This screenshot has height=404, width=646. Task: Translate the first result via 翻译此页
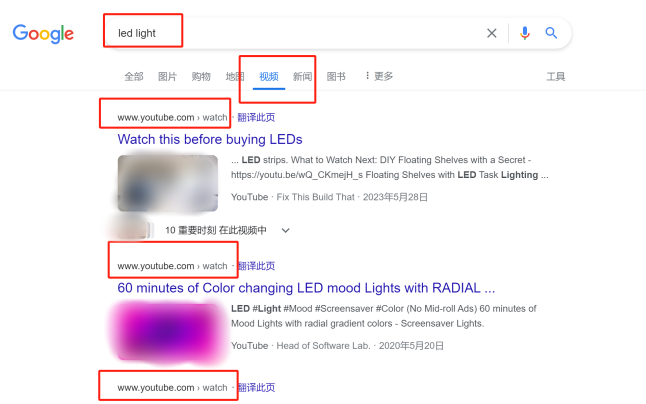pos(256,117)
